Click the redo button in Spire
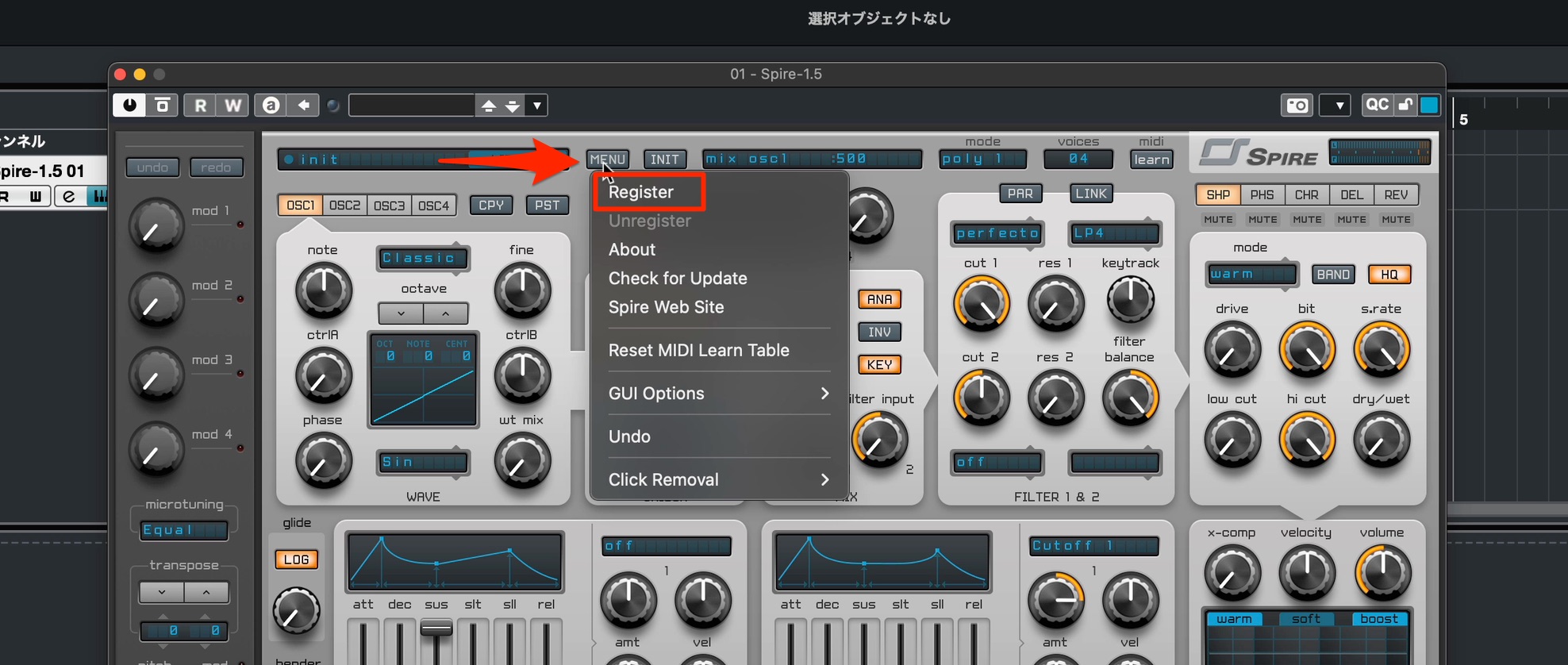 pyautogui.click(x=216, y=167)
